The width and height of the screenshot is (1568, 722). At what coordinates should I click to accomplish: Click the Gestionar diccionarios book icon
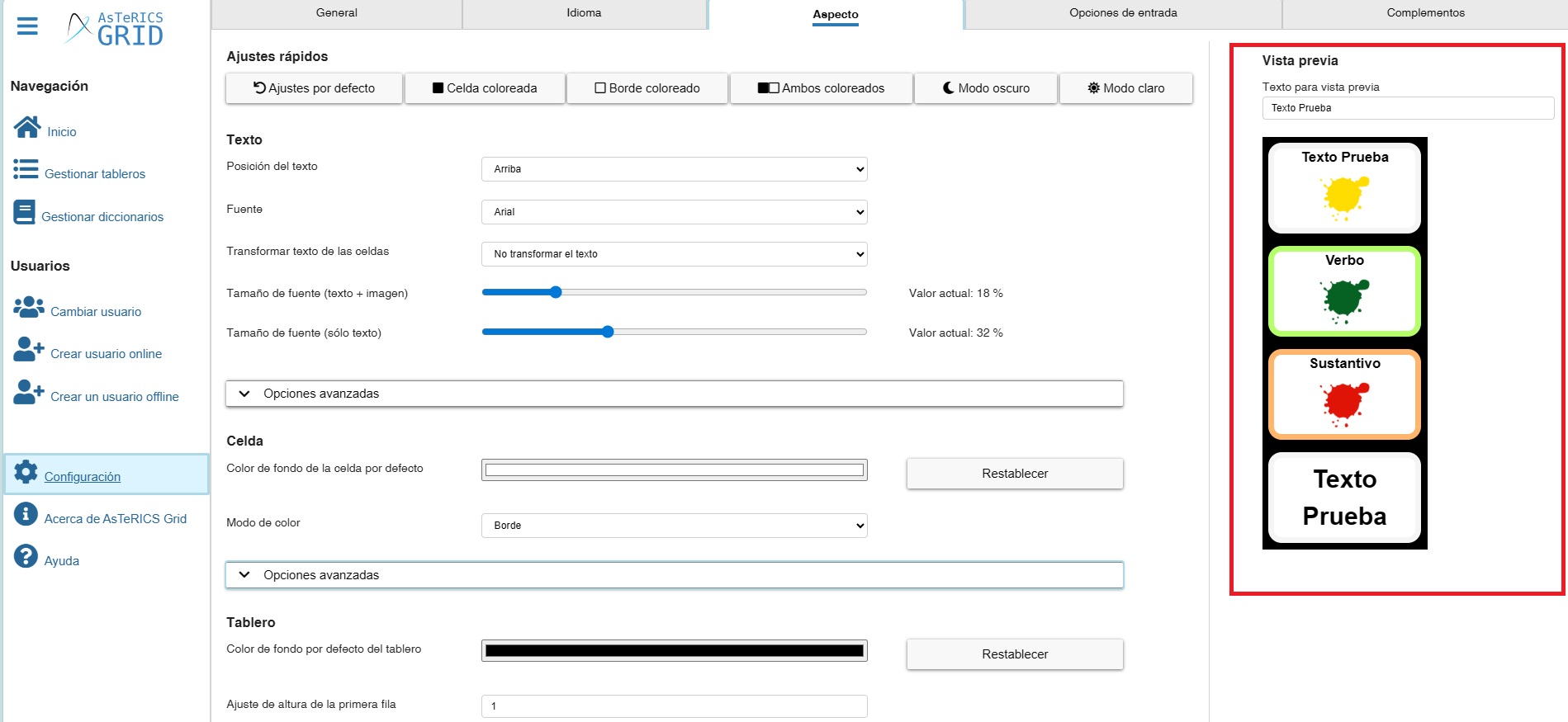(x=24, y=213)
